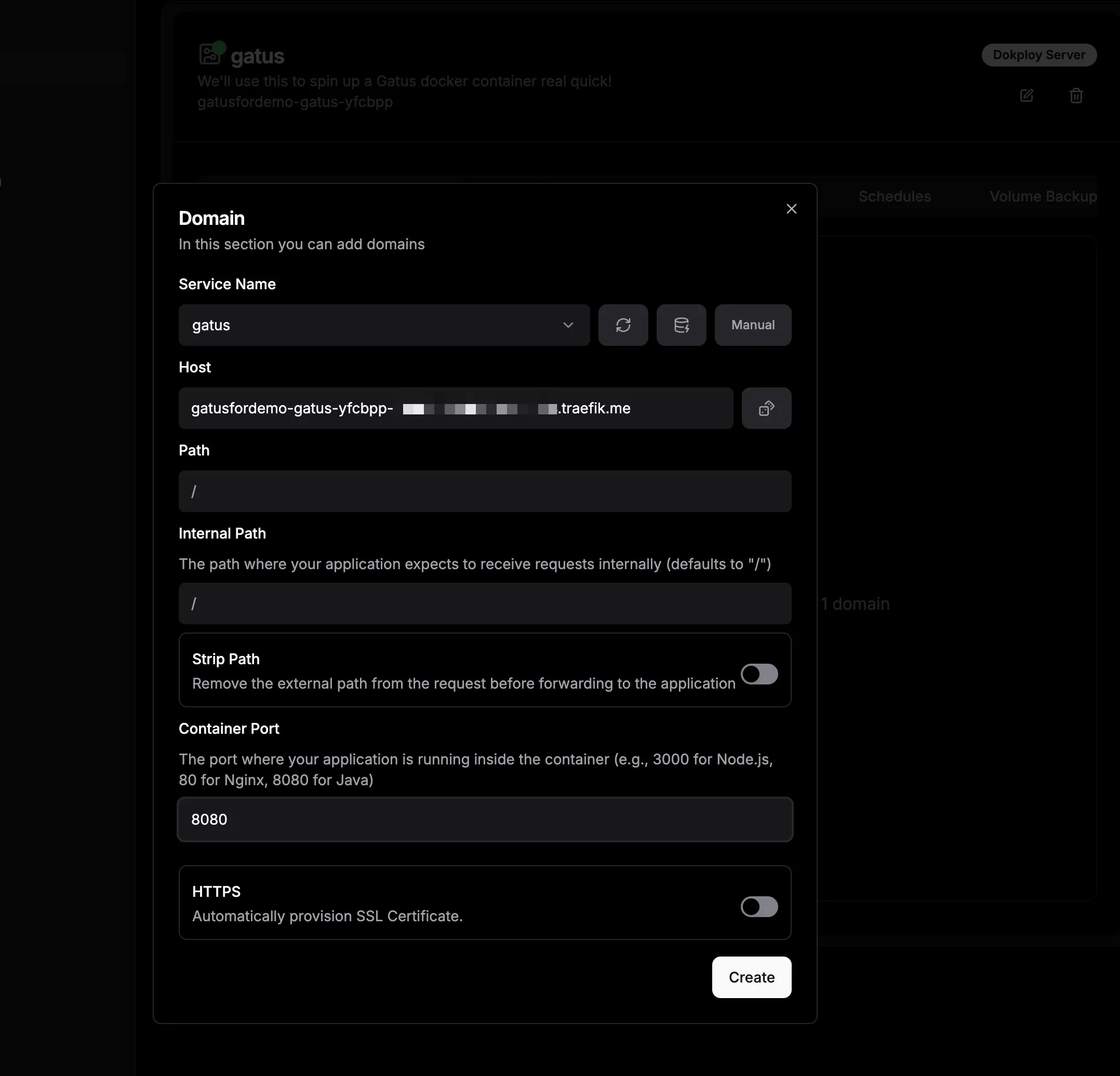This screenshot has width=1120, height=1076.
Task: Click the database cache icon button
Action: (681, 325)
